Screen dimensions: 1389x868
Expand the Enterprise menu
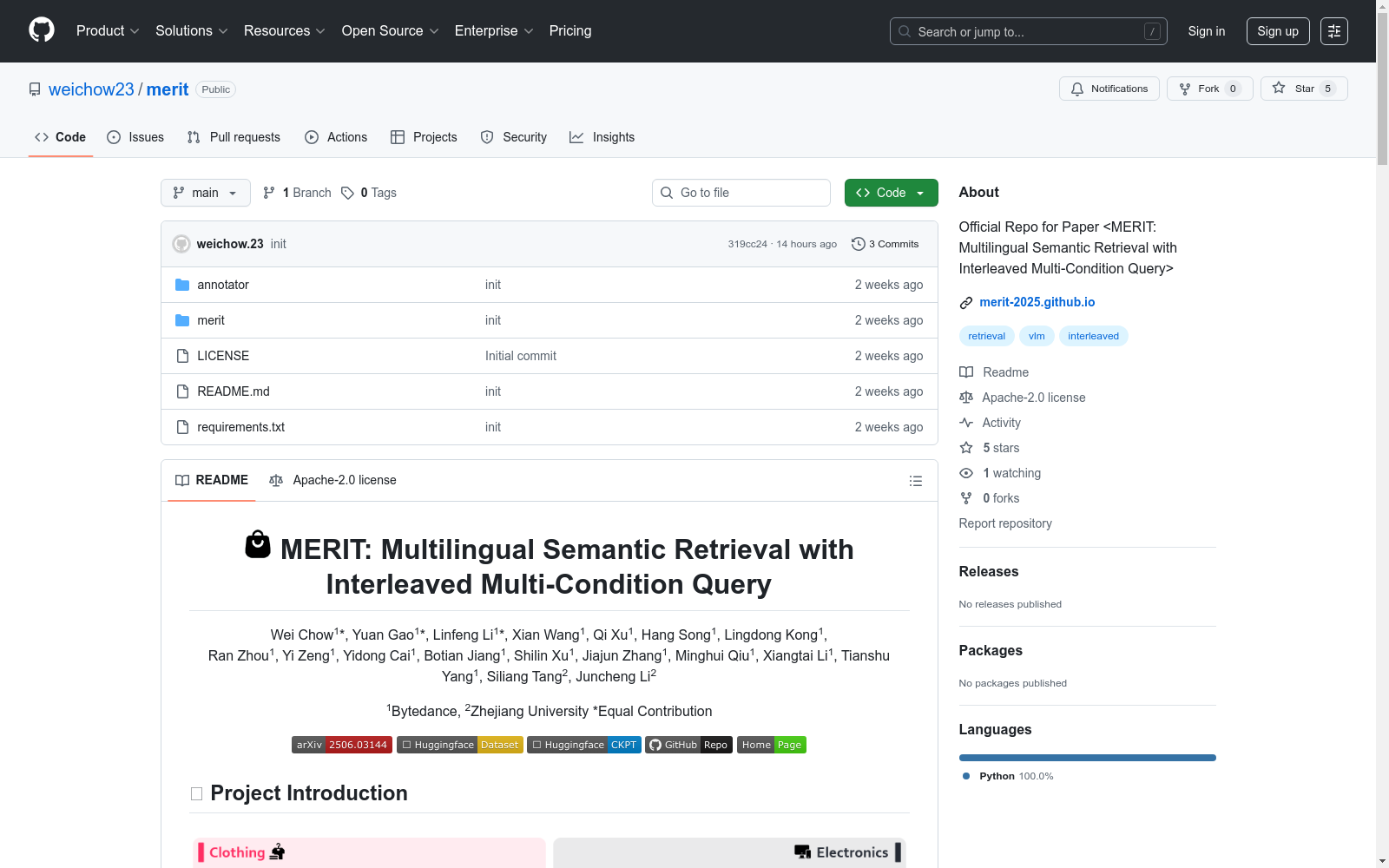point(494,31)
